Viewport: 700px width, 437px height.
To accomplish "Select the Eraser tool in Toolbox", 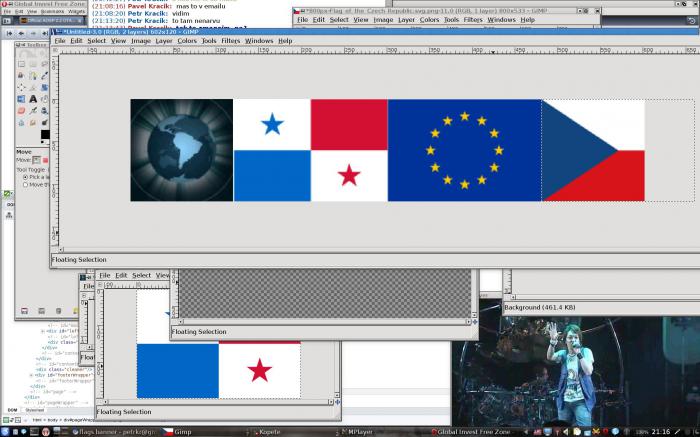I will tap(21, 110).
